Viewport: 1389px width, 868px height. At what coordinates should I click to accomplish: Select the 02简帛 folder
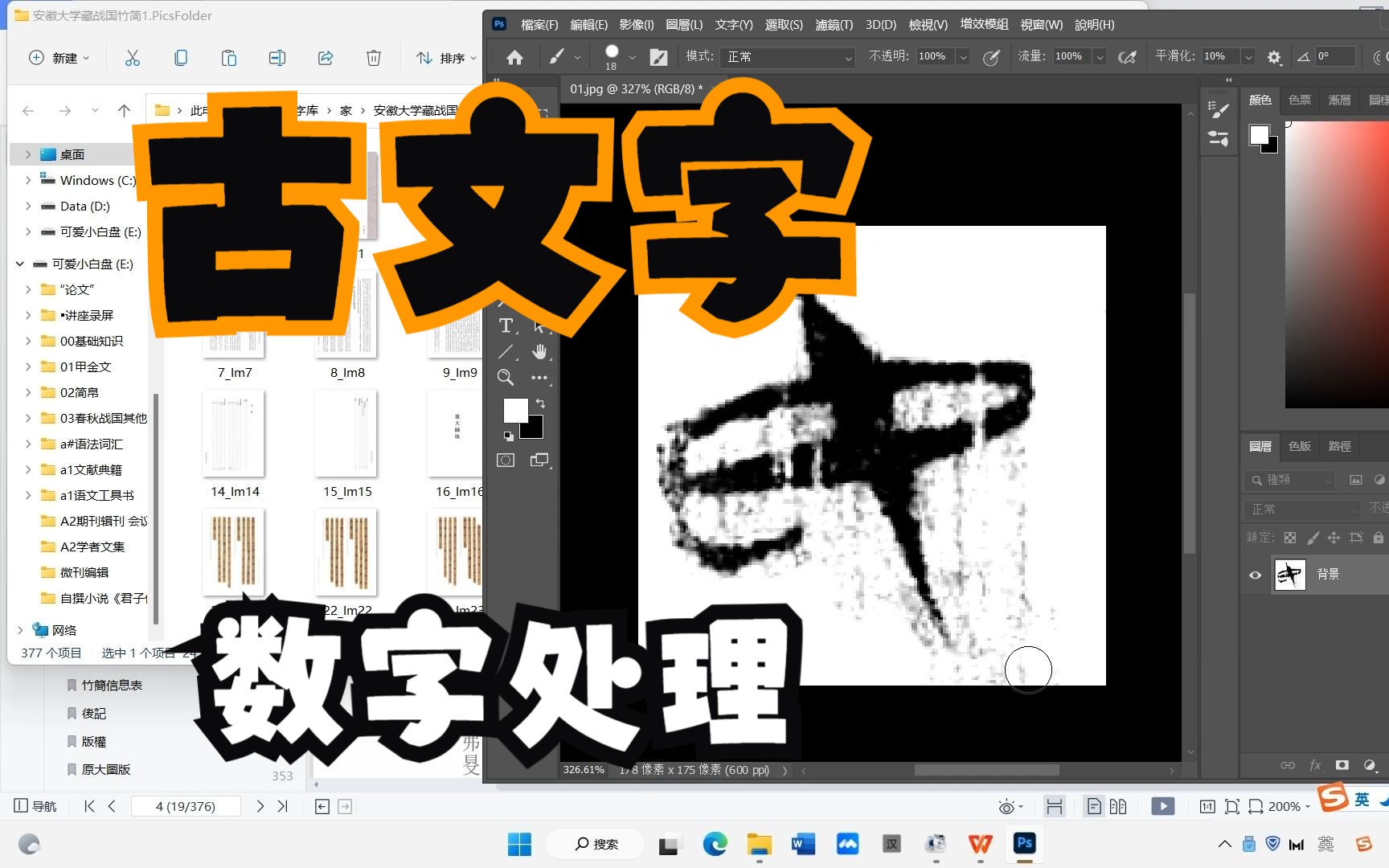click(x=80, y=392)
